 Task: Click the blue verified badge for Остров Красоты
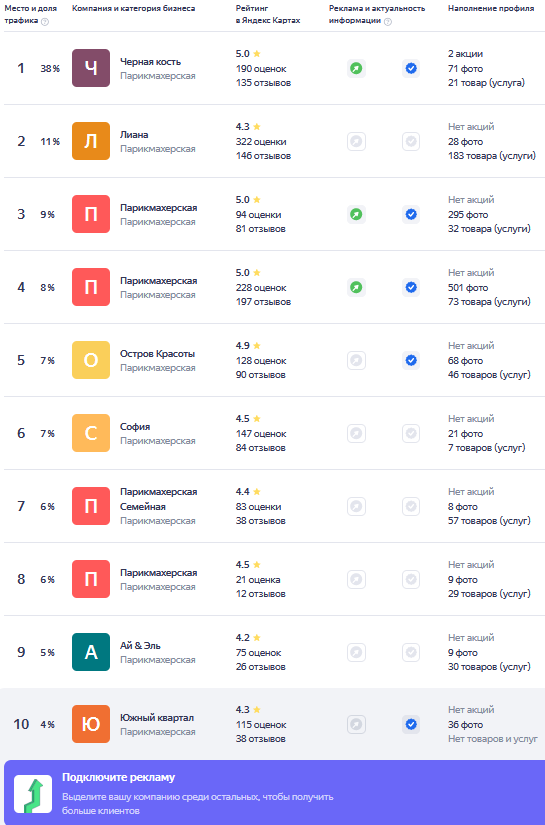[x=411, y=360]
